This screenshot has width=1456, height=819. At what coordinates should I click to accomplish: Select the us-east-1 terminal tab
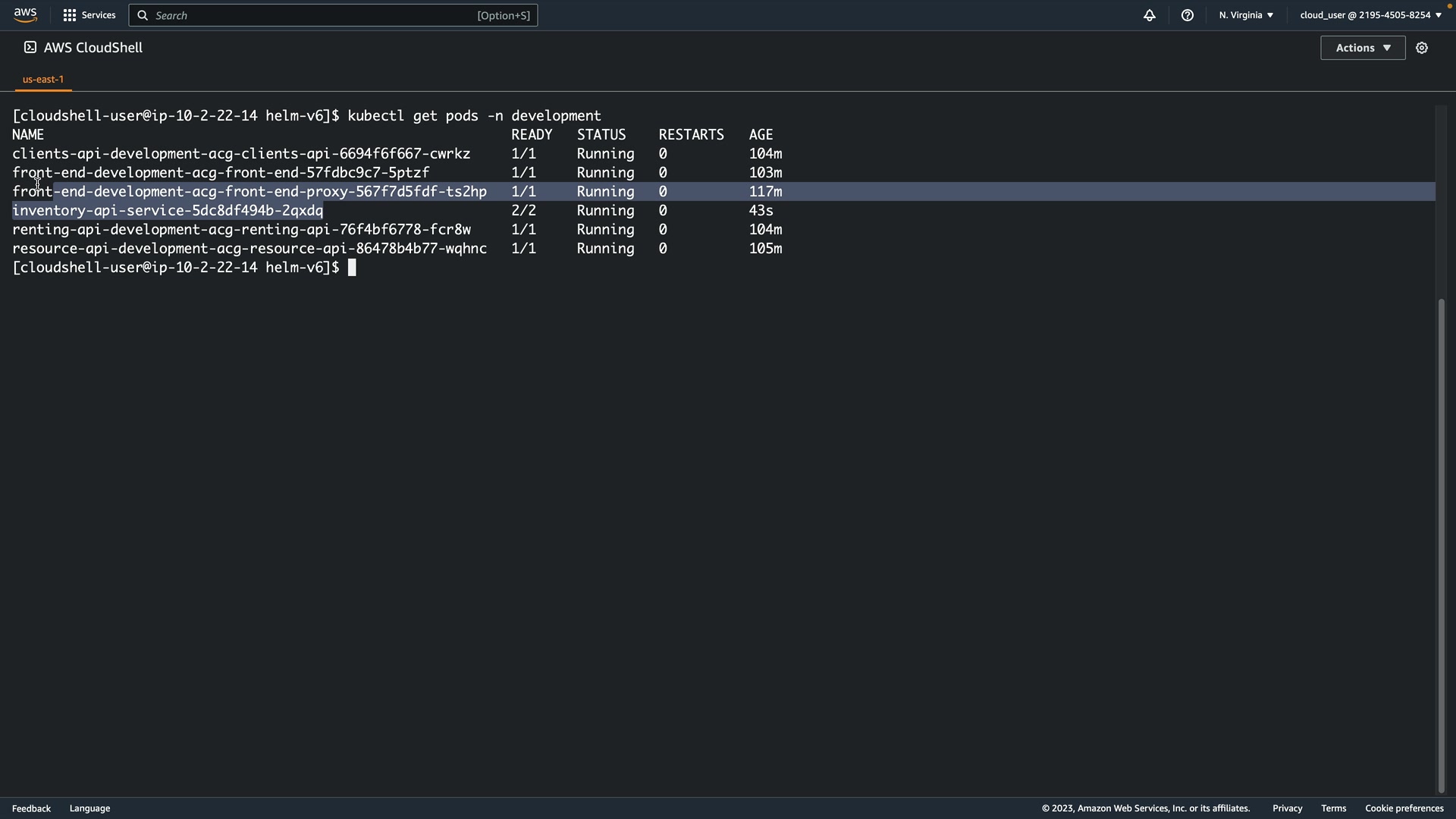(x=43, y=79)
